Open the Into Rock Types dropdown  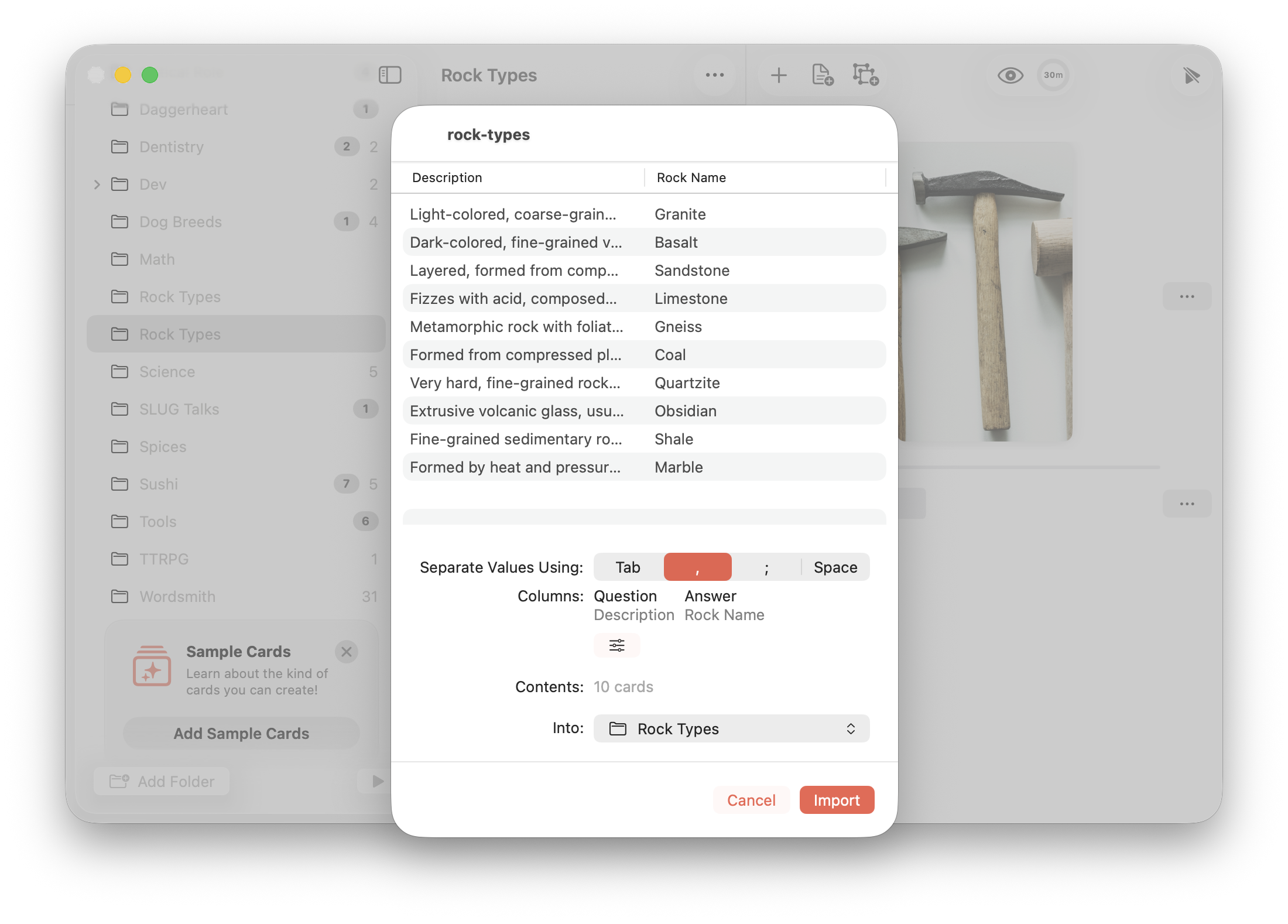click(731, 728)
